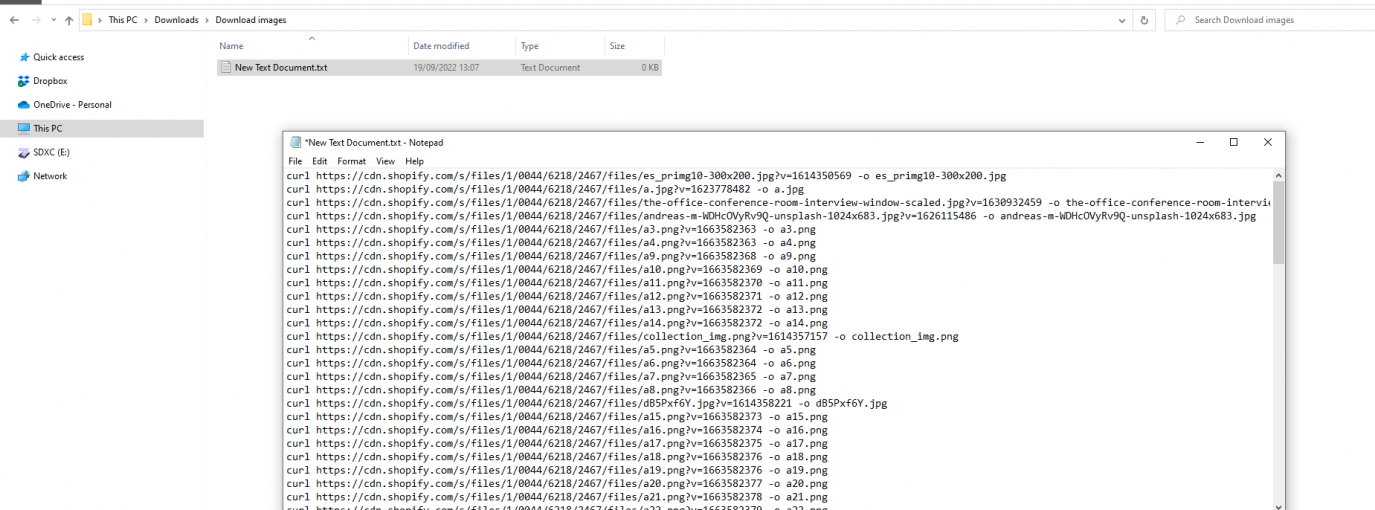Image resolution: width=1375 pixels, height=510 pixels.
Task: Click Downloads in the breadcrumb path
Action: point(174,20)
